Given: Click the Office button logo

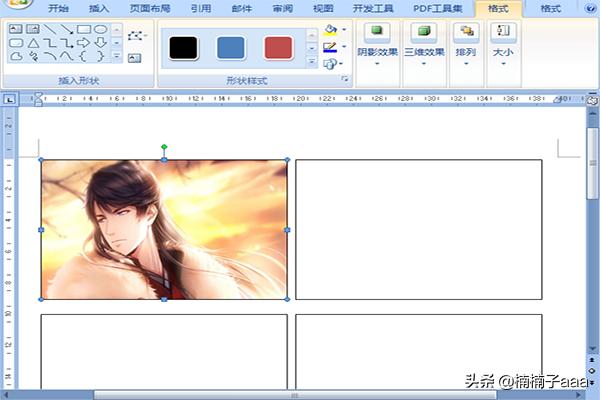Looking at the screenshot, I should click(x=18, y=3).
